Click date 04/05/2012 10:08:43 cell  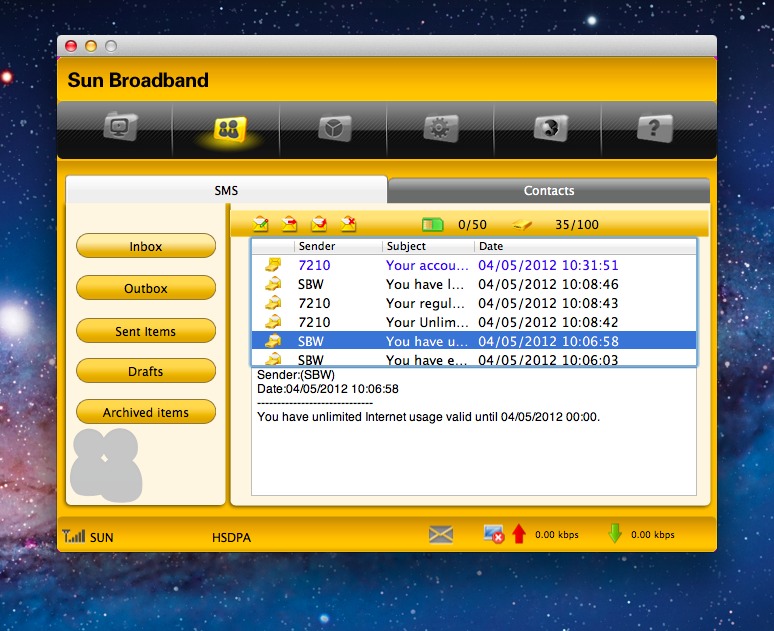548,303
